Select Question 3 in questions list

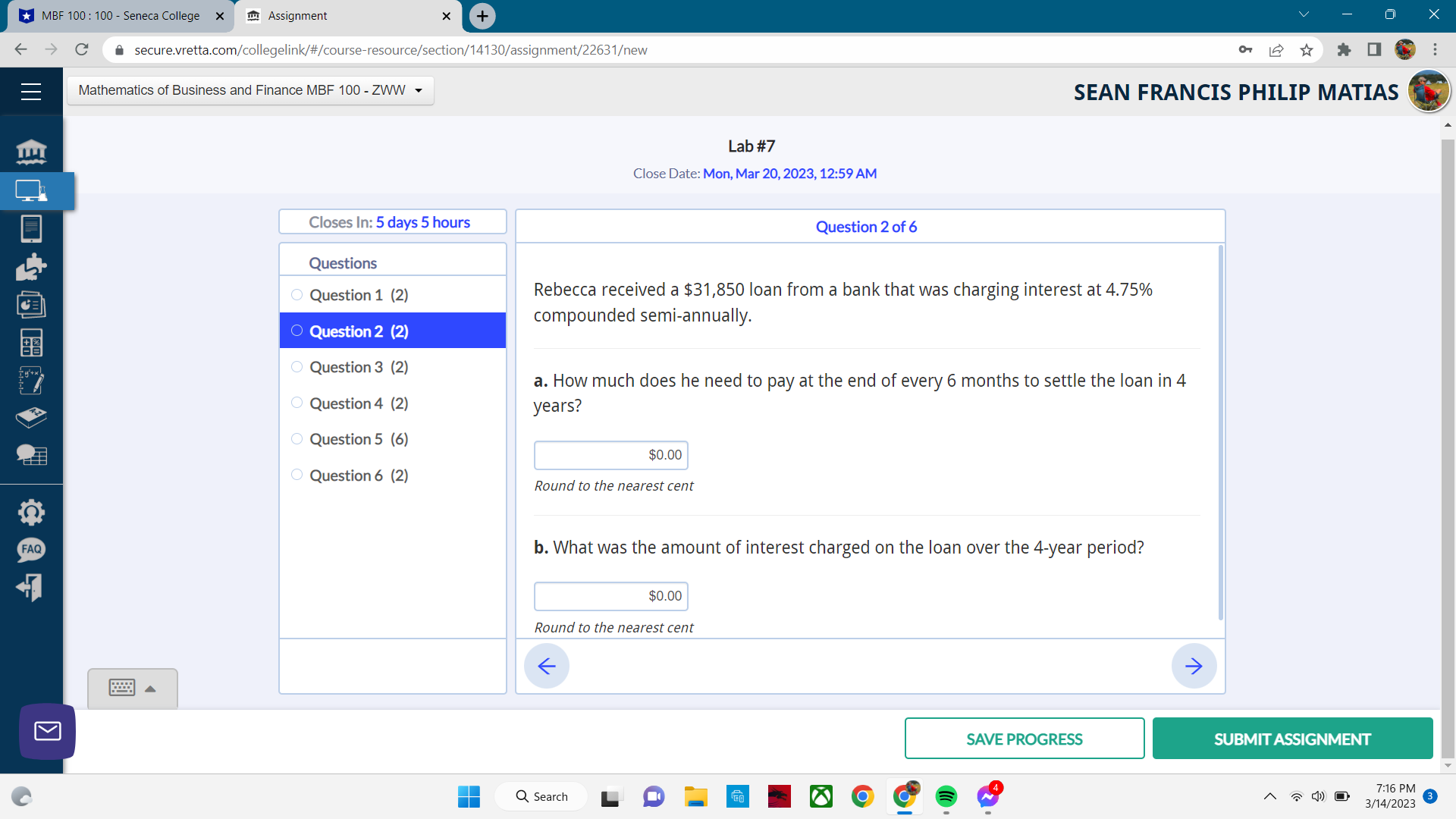click(x=359, y=367)
